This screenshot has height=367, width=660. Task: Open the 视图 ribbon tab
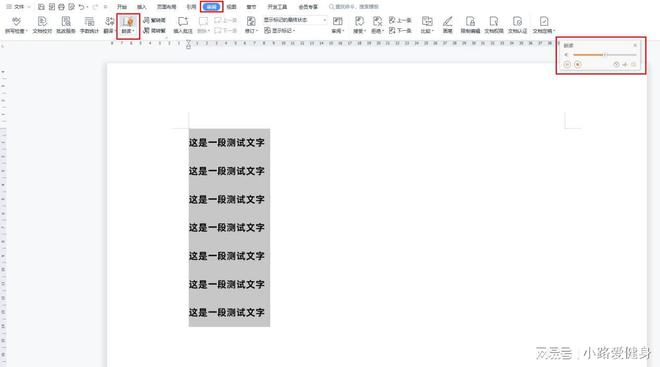click(232, 7)
